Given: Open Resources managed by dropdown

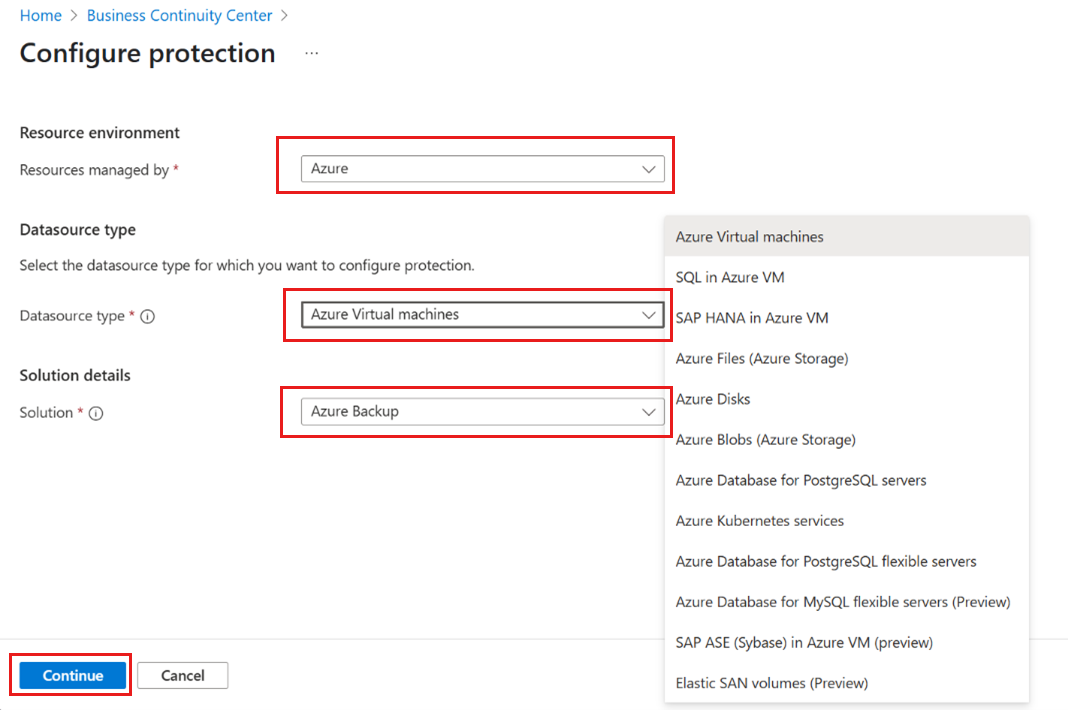Looking at the screenshot, I should 482,168.
